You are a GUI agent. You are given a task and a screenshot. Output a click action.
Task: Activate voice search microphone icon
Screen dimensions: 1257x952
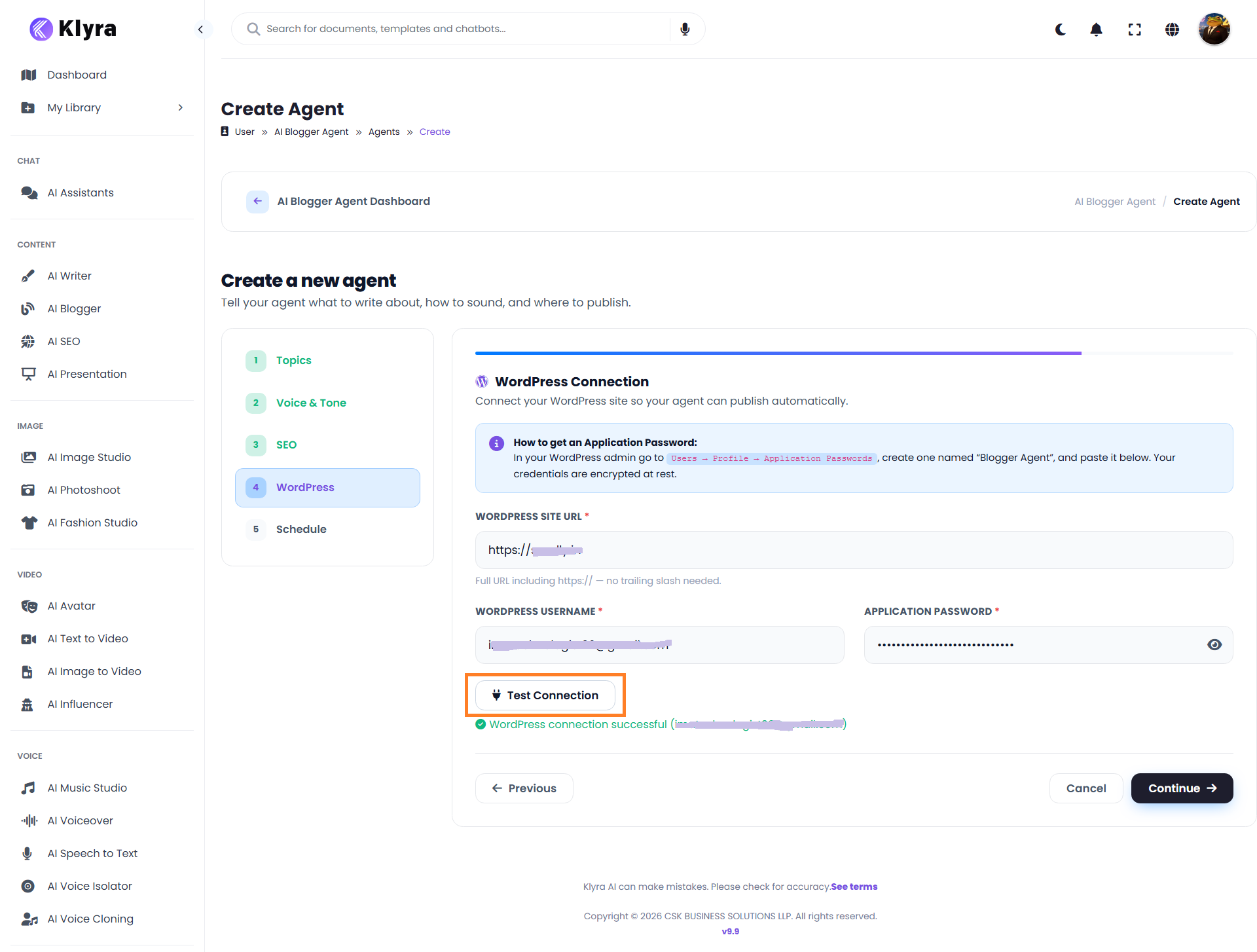[685, 29]
